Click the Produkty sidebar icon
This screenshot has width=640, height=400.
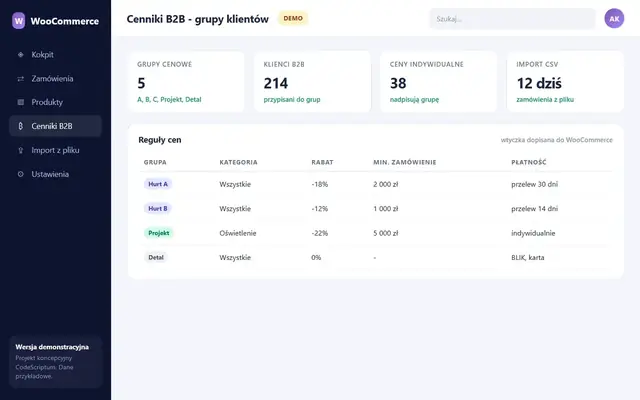tap(20, 102)
